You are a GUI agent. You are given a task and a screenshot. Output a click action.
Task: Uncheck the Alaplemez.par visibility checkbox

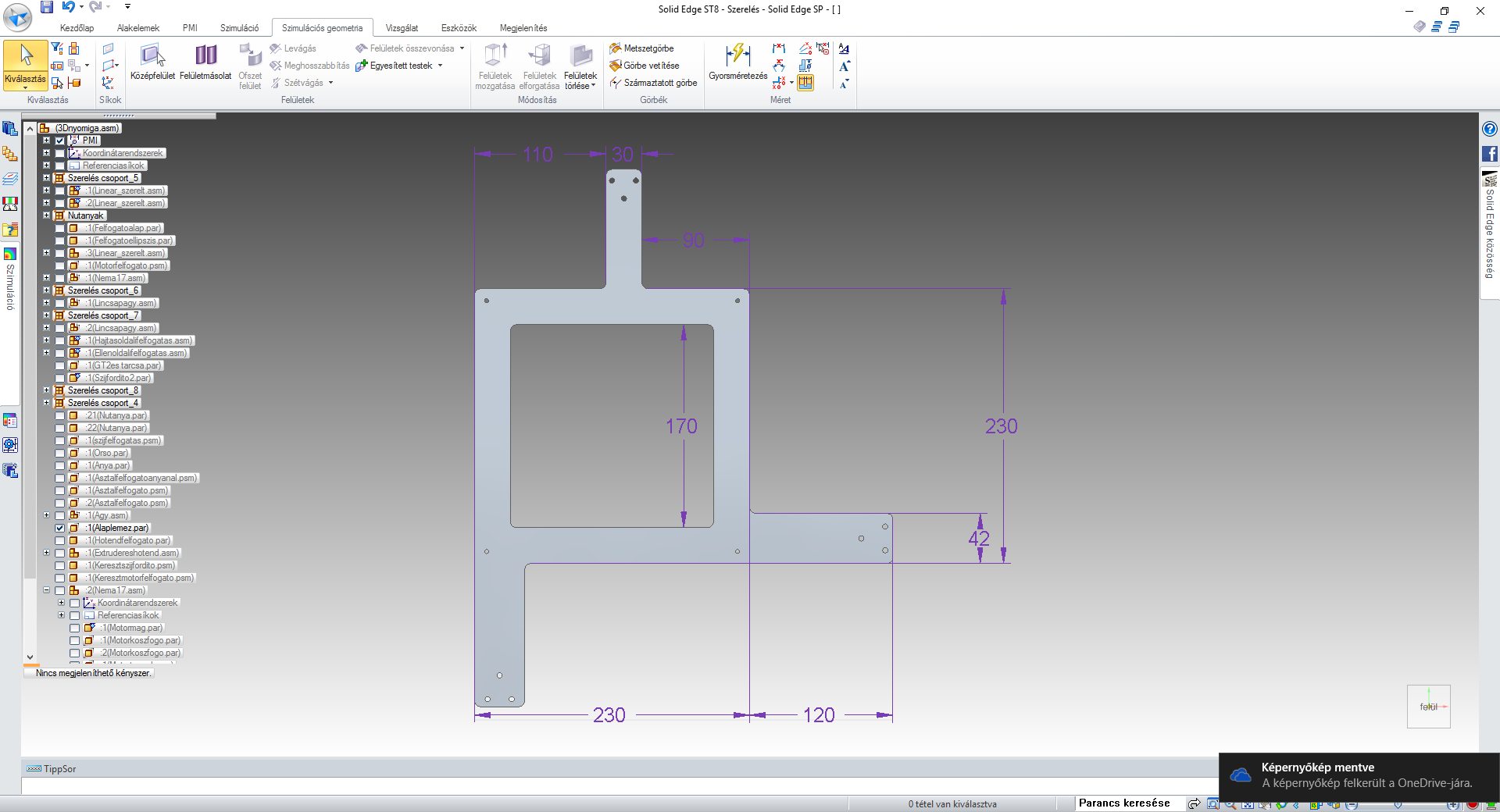60,528
